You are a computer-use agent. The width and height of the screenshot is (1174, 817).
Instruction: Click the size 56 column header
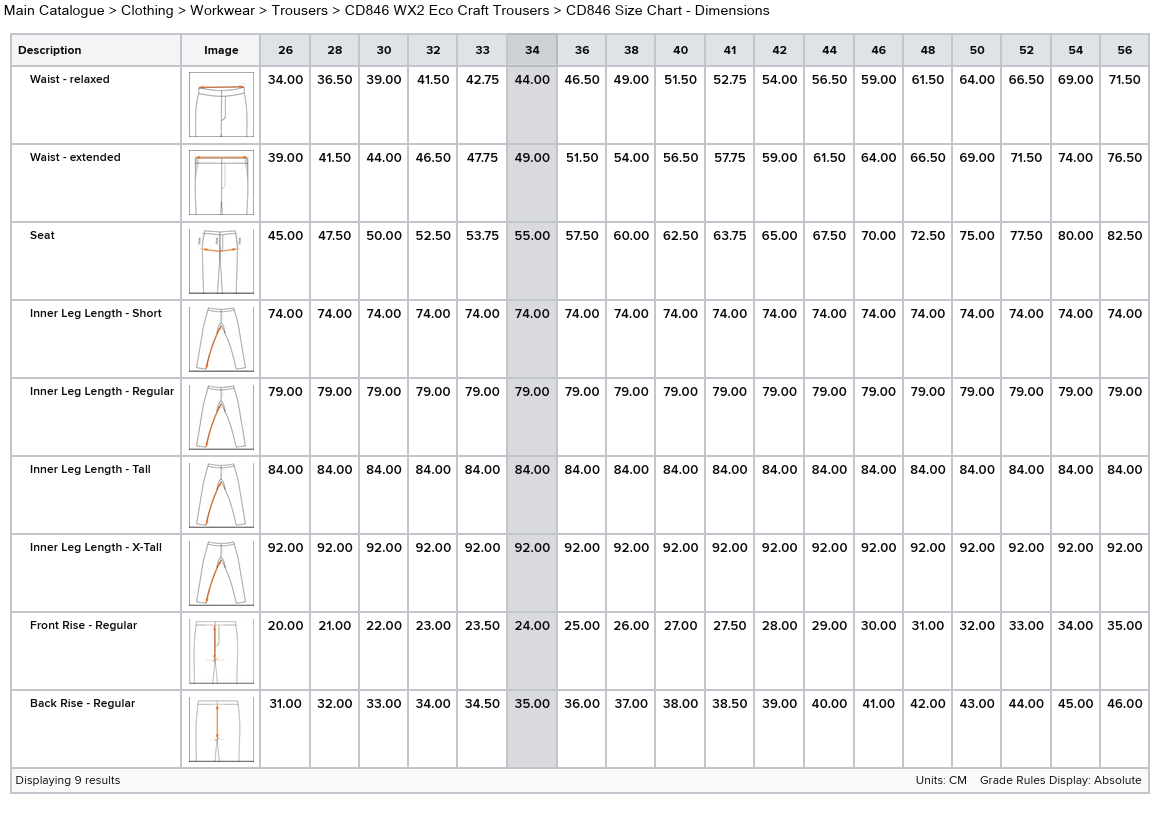[1125, 50]
